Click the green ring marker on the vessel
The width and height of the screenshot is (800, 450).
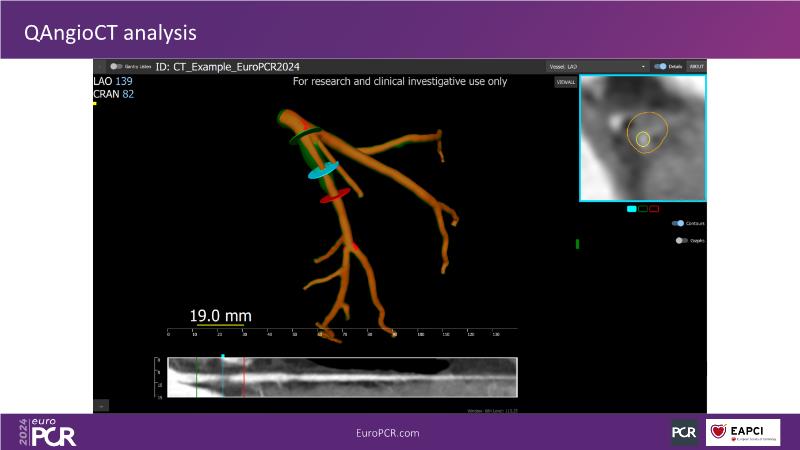[x=305, y=136]
